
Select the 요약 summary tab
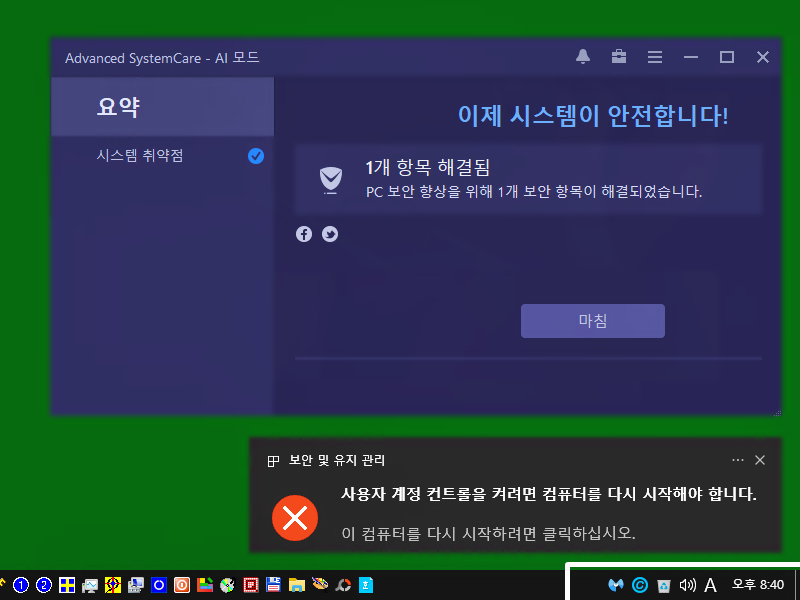pyautogui.click(x=162, y=107)
